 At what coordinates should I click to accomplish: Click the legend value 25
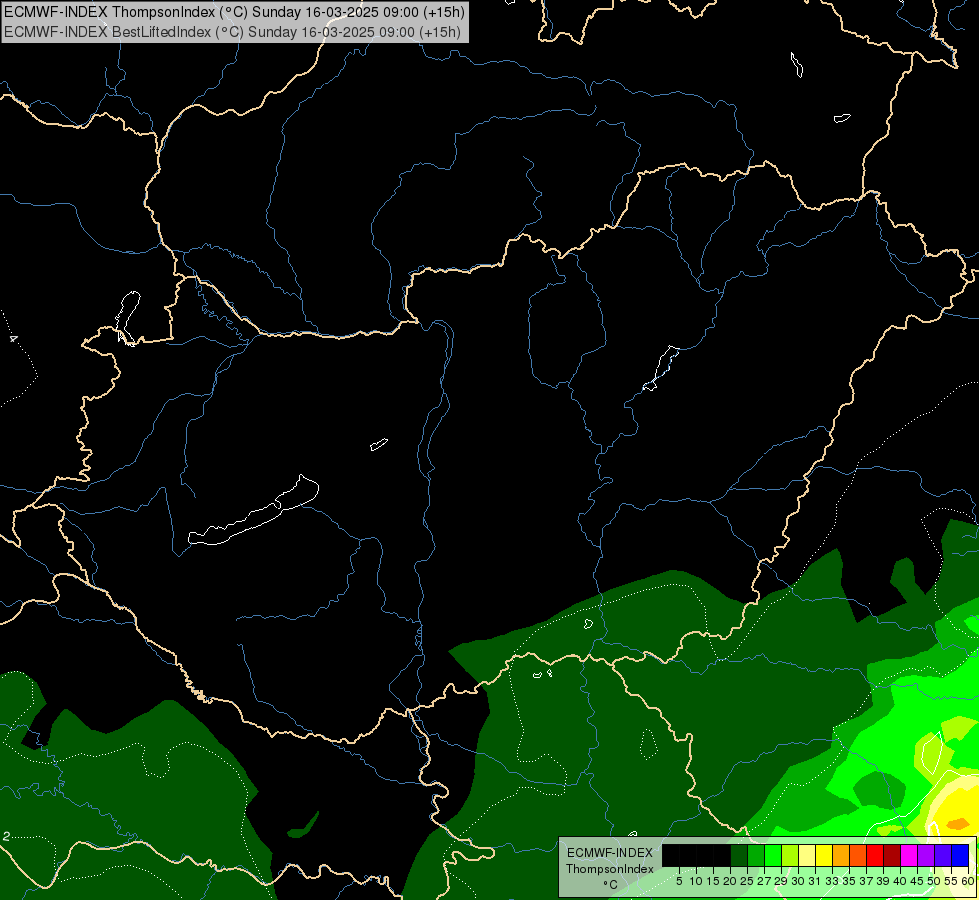click(747, 881)
